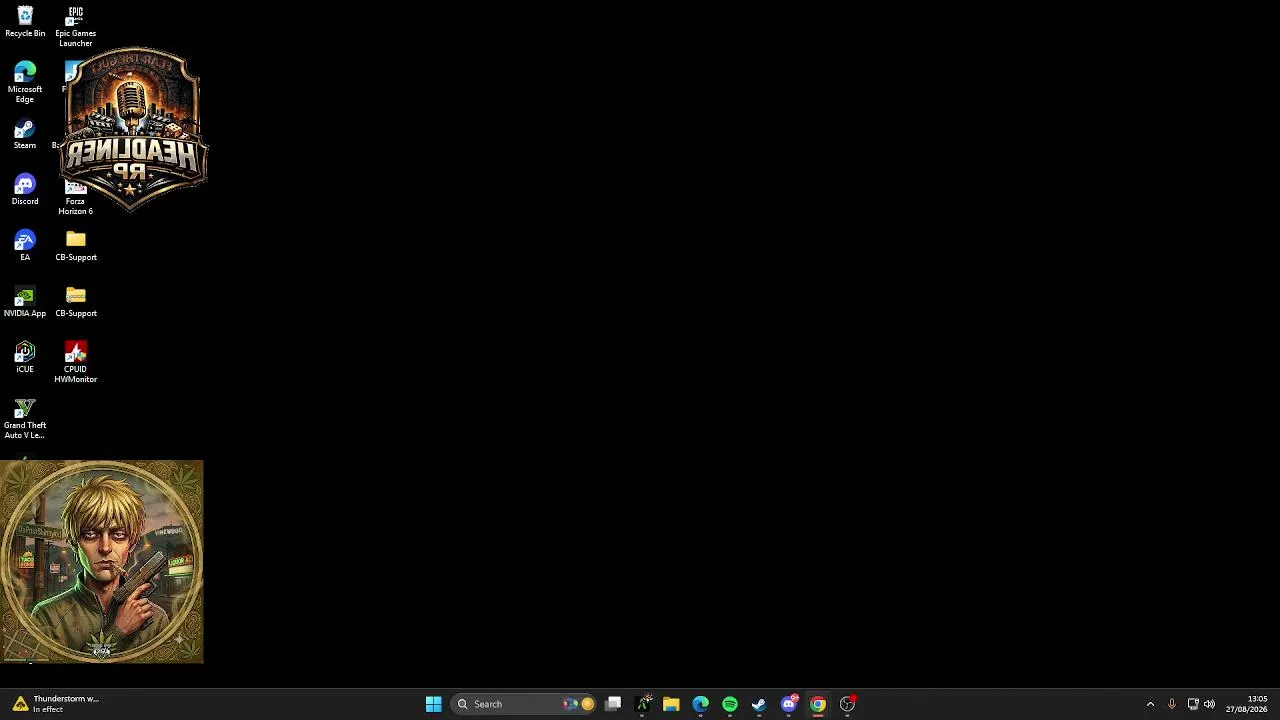The image size is (1280, 720).
Task: Click the taskbar Search box
Action: coord(525,704)
